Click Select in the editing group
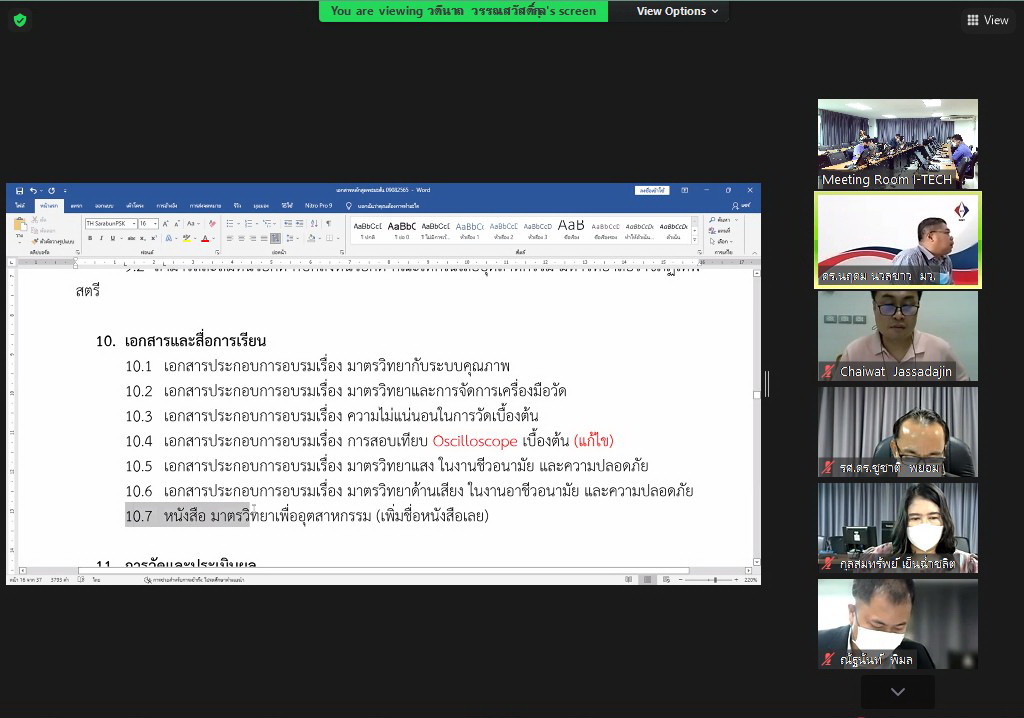The image size is (1024, 718). [x=720, y=242]
